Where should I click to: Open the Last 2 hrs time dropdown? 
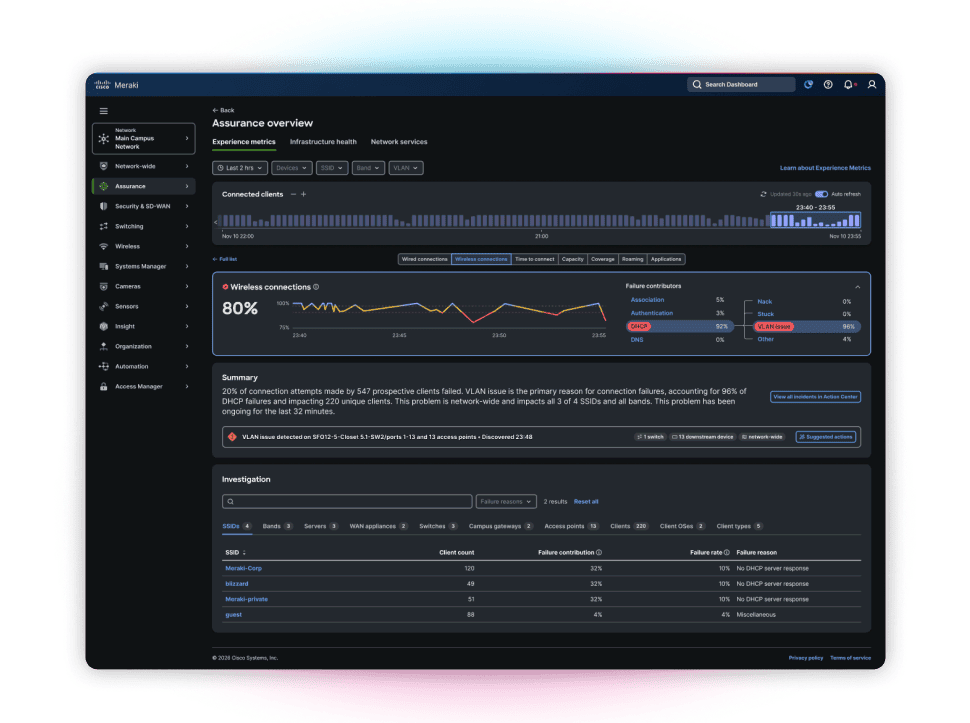coord(240,168)
